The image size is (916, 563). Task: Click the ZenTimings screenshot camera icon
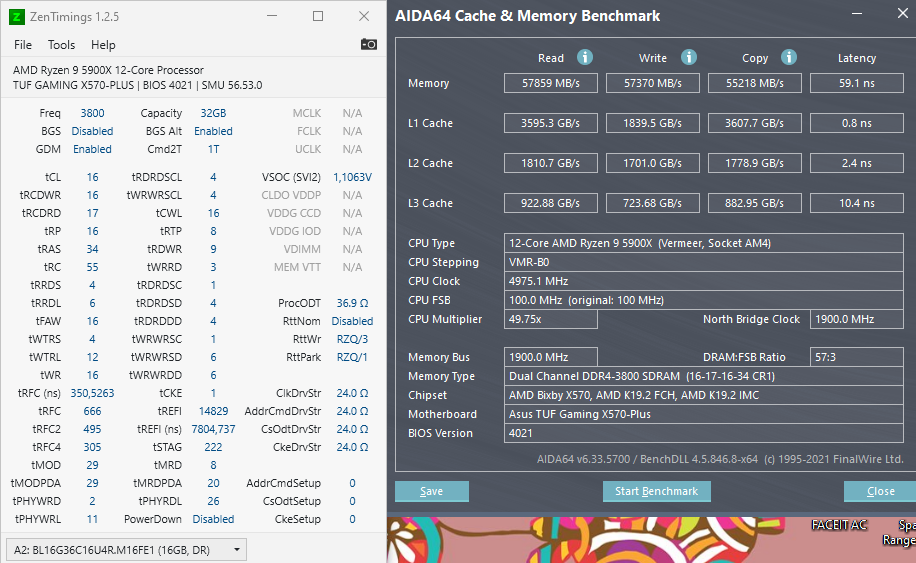pos(369,44)
